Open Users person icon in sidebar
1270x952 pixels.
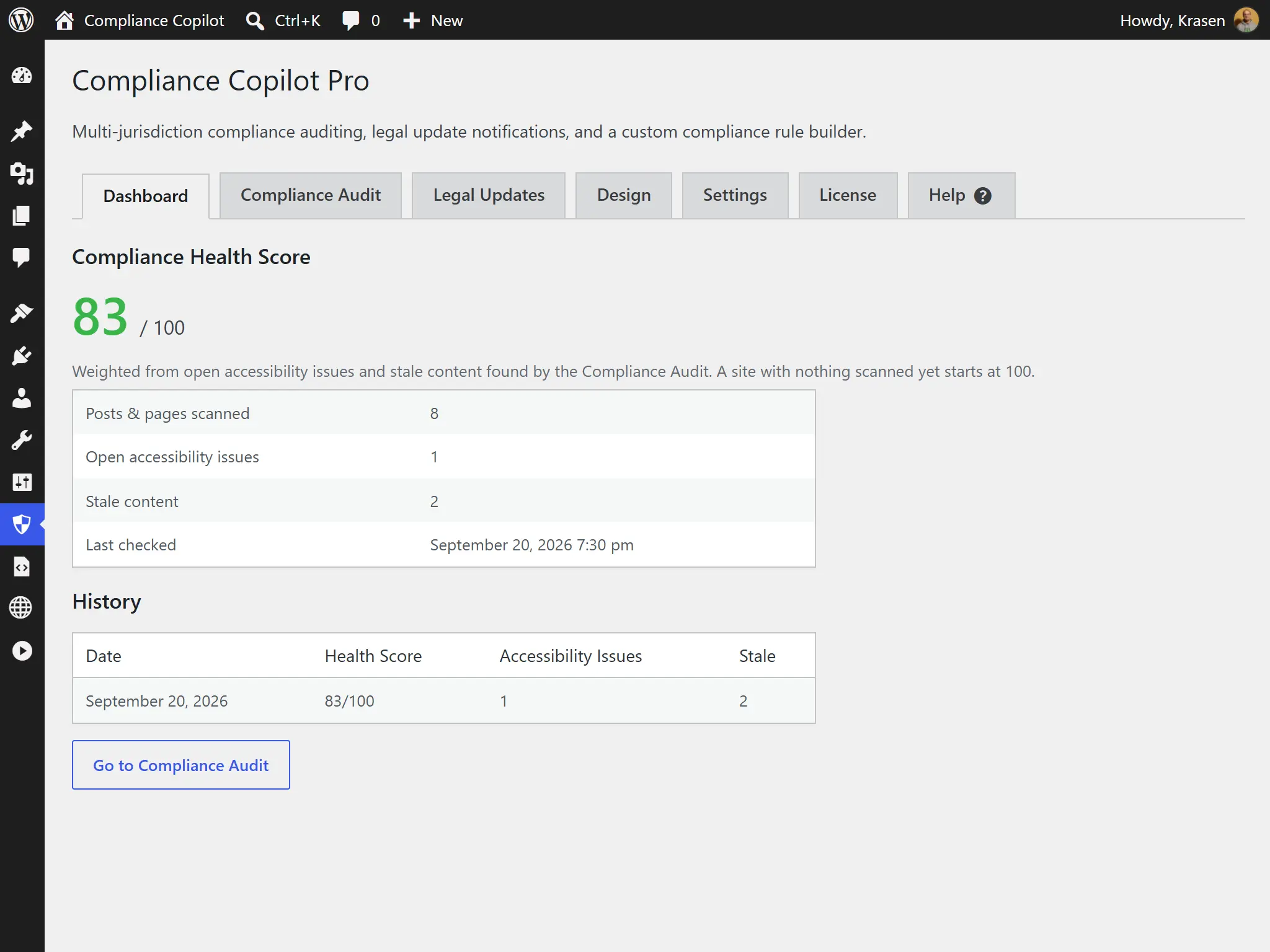point(22,398)
